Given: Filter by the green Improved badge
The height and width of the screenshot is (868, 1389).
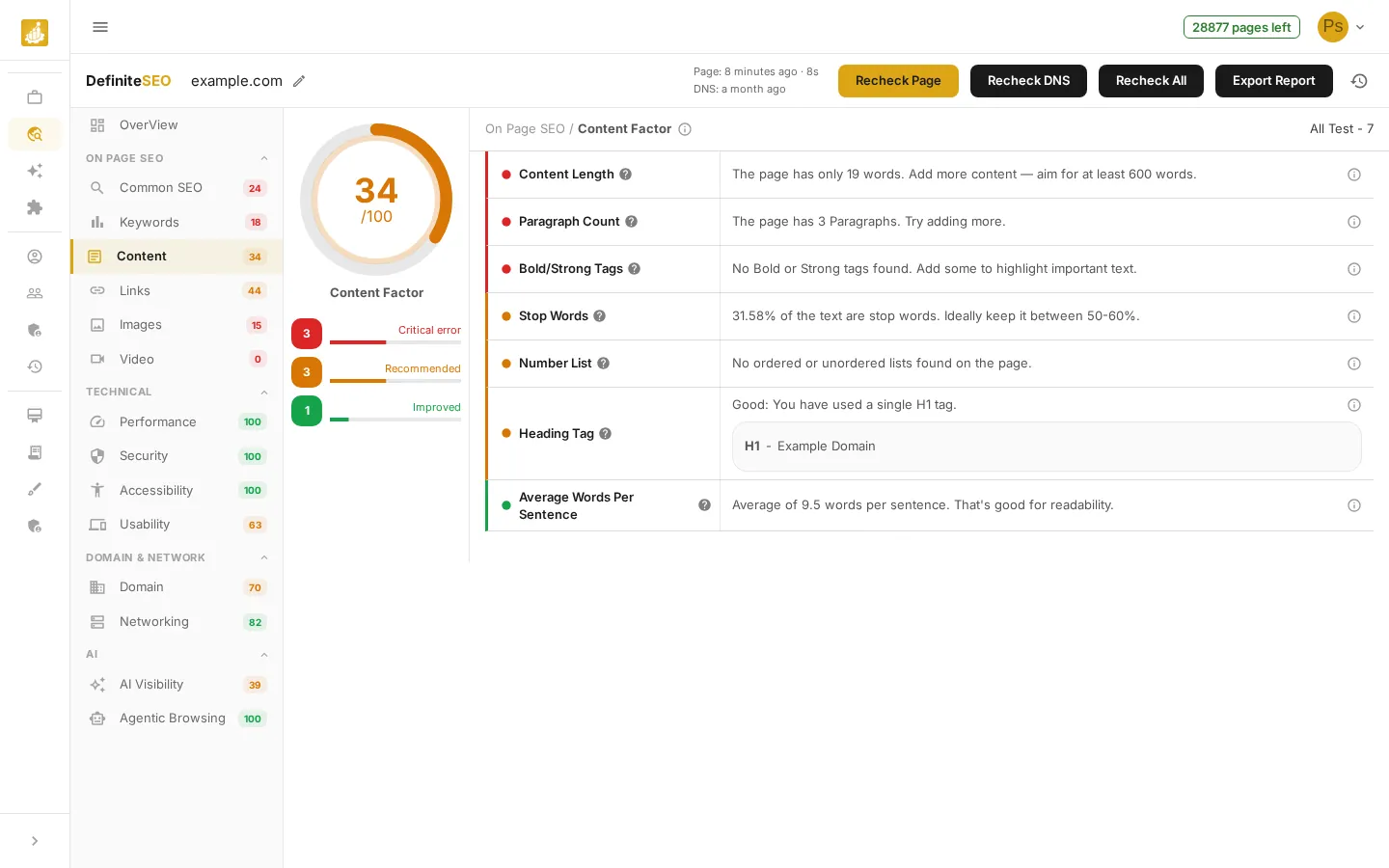Looking at the screenshot, I should 307,411.
